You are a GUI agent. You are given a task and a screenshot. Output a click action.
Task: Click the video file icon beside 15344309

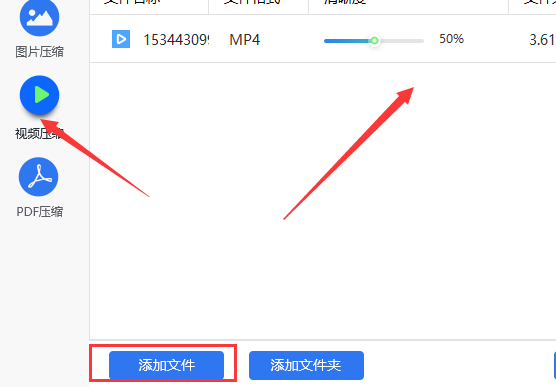pos(121,39)
